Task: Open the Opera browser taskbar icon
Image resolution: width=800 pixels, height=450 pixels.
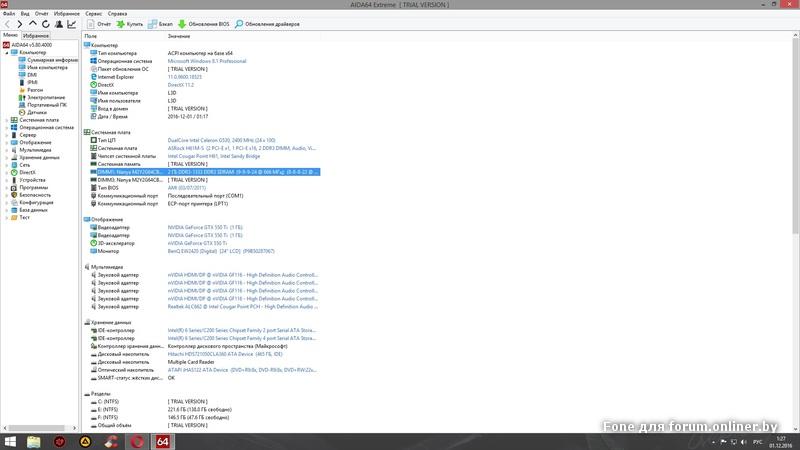Action: pos(137,442)
